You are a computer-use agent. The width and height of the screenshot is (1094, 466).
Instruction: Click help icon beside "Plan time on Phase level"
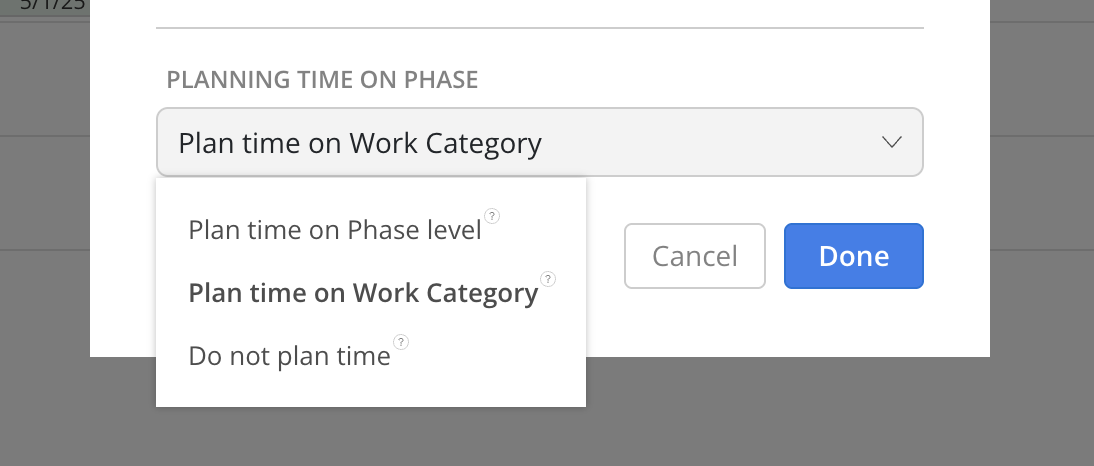click(x=491, y=216)
